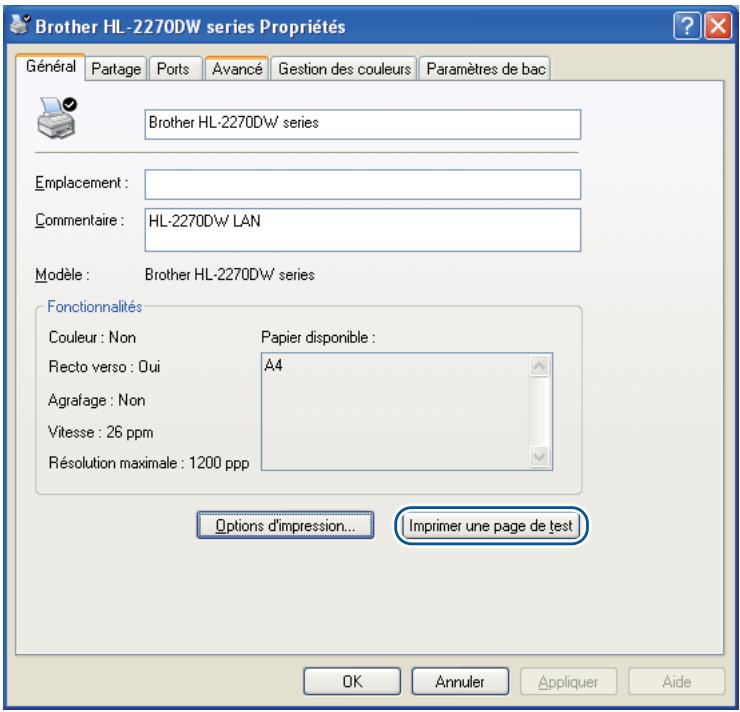
Task: Click the Emplacement input field
Action: tap(362, 184)
